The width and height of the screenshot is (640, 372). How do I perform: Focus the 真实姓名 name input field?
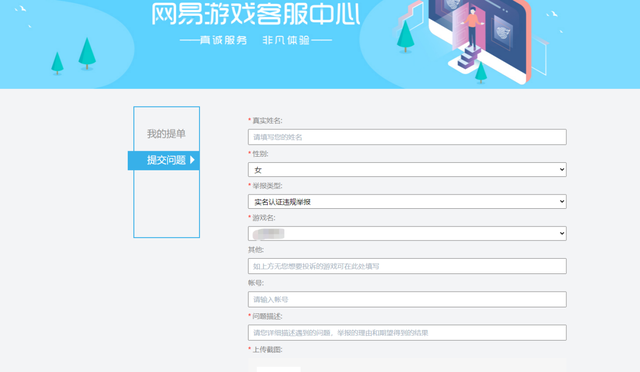click(407, 137)
